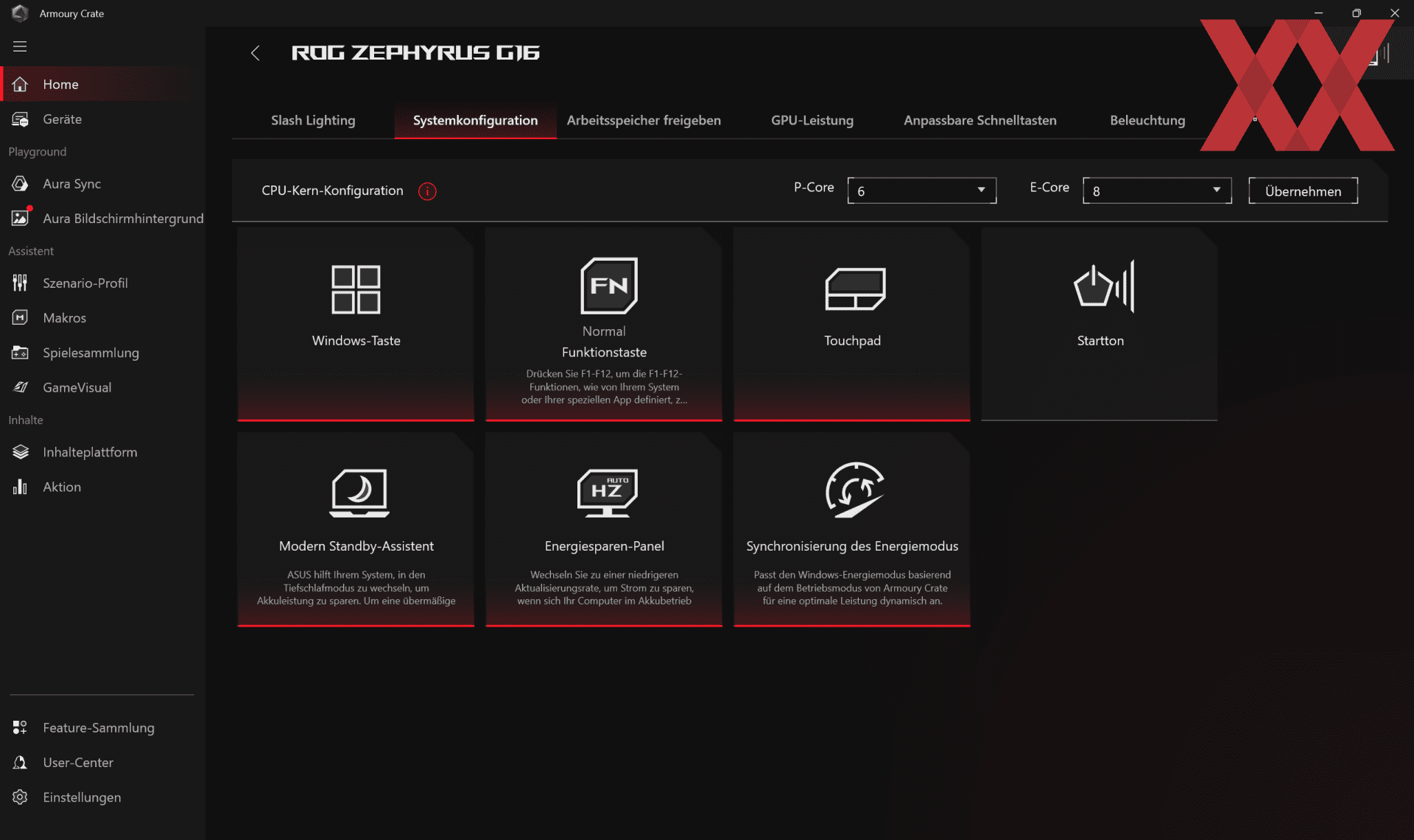Open the Aura Bildschirmhintergrund icon
The height and width of the screenshot is (840, 1414).
20,219
